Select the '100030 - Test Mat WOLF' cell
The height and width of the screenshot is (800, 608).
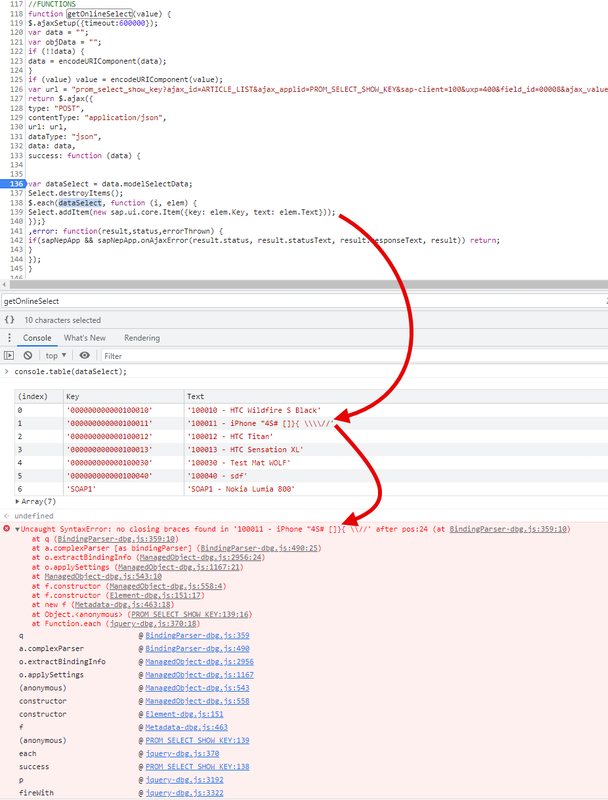click(396, 463)
